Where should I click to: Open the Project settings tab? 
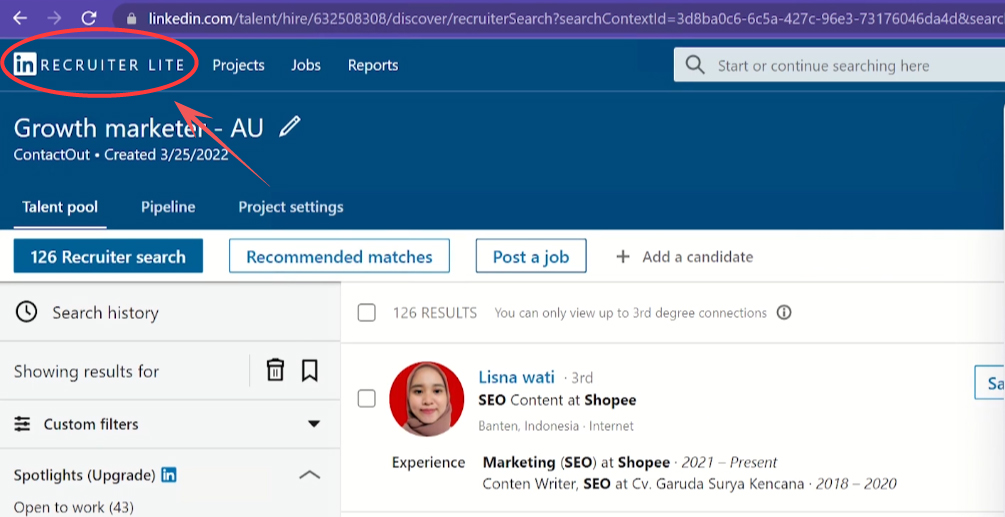click(291, 207)
